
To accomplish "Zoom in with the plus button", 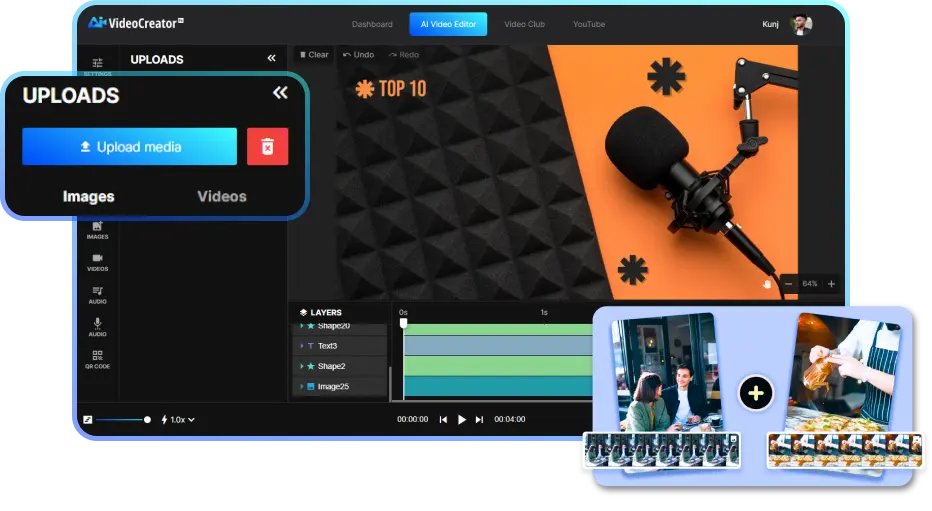I will point(832,284).
